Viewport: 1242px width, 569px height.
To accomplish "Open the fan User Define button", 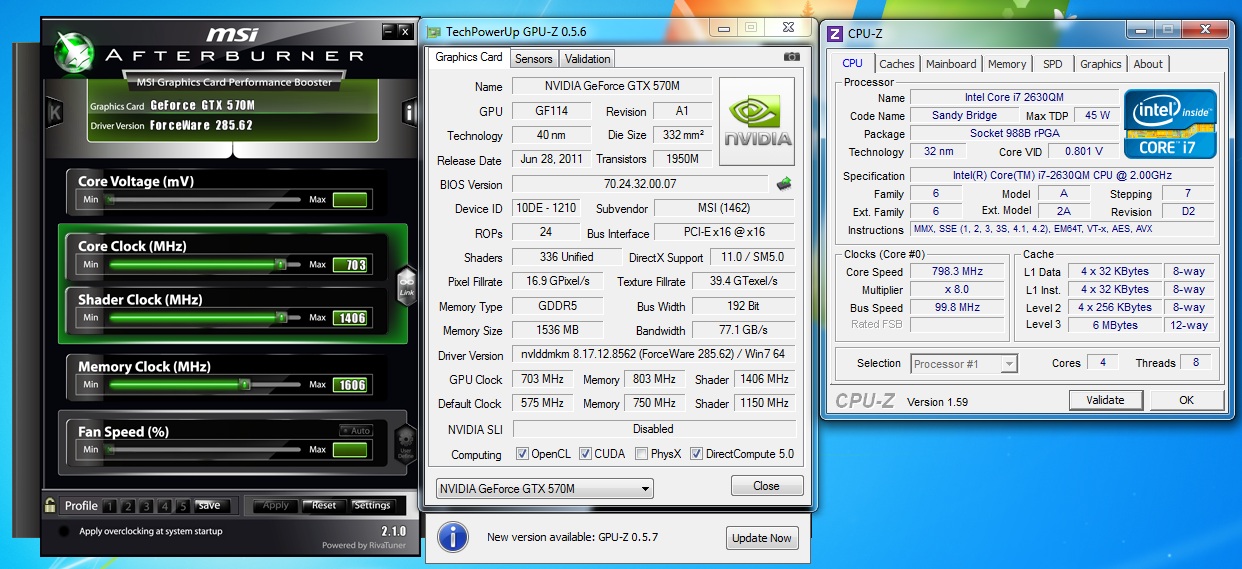I will pyautogui.click(x=406, y=444).
